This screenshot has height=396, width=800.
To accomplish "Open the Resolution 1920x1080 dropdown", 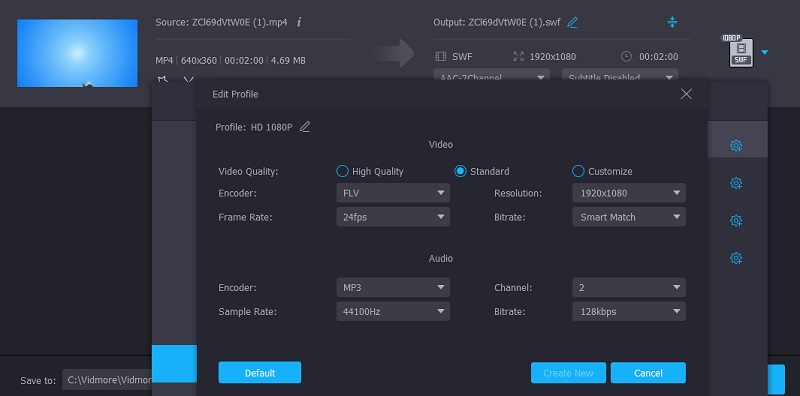I will [x=629, y=193].
